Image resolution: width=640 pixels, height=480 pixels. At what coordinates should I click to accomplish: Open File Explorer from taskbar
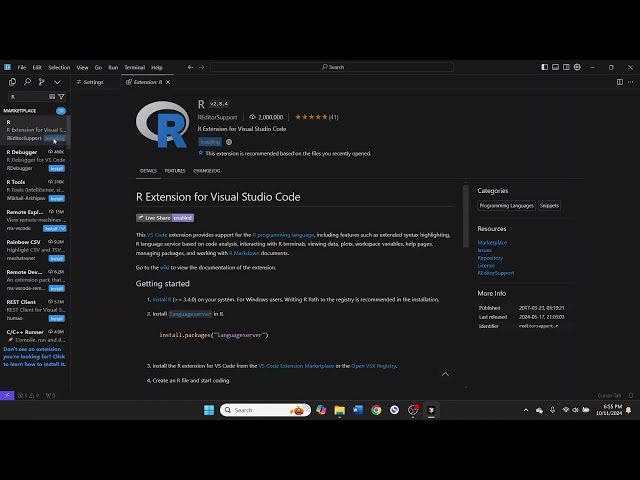[x=339, y=410]
